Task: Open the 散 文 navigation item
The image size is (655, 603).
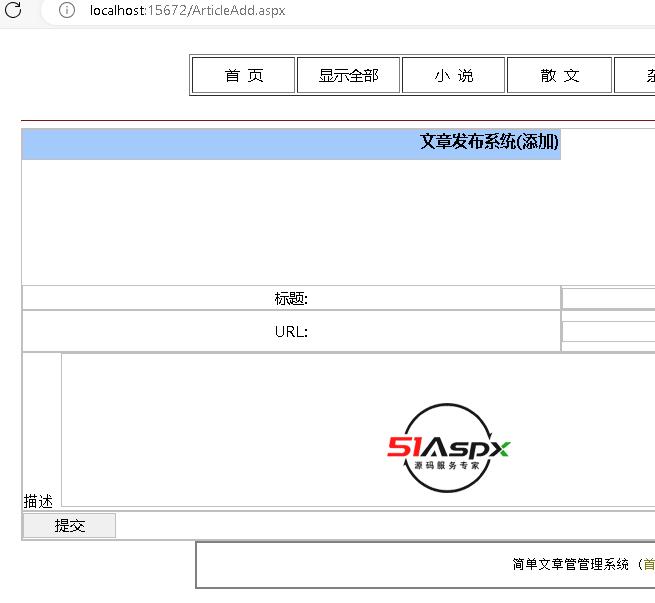Action: (x=559, y=76)
